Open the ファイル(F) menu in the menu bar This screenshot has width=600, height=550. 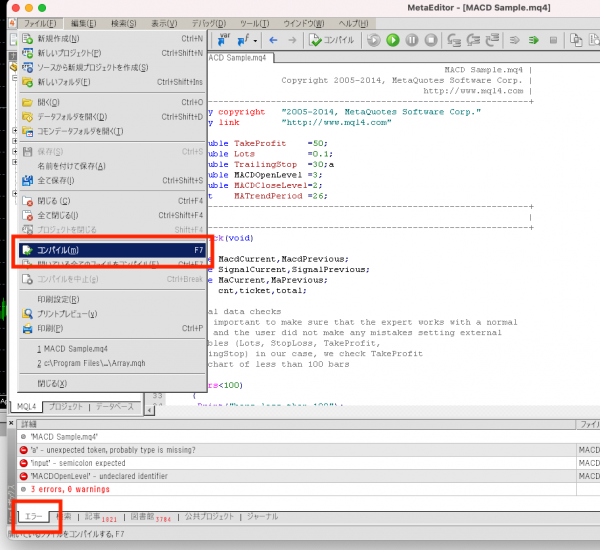[40, 24]
